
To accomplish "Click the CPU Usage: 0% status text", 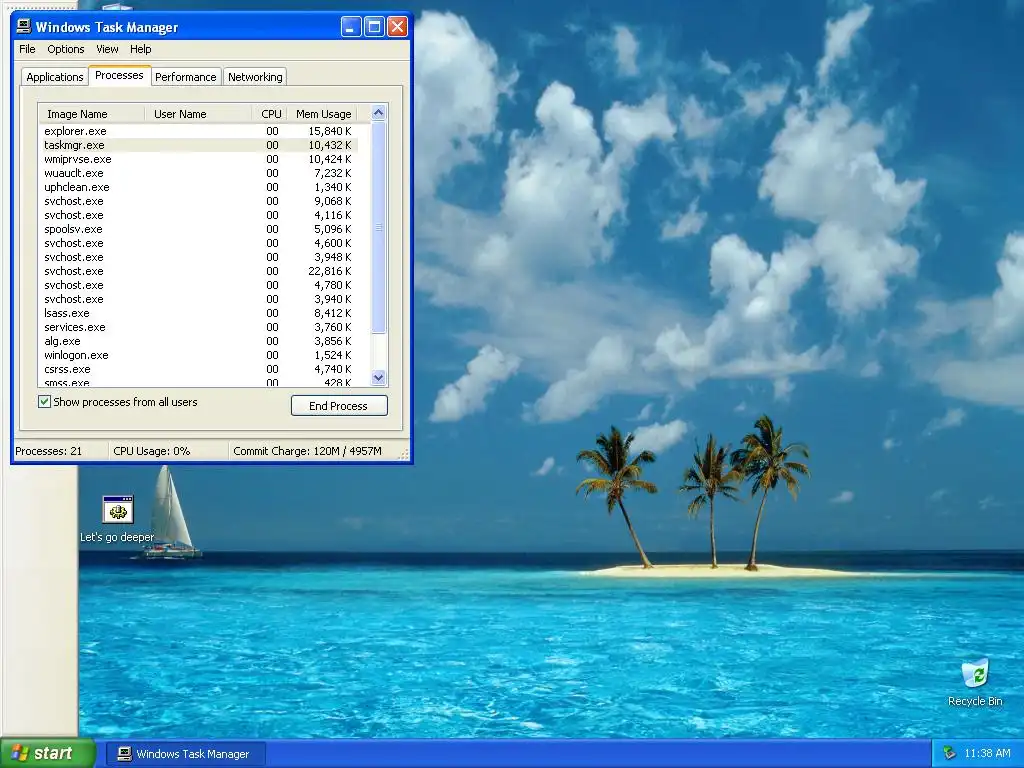I will coord(152,451).
